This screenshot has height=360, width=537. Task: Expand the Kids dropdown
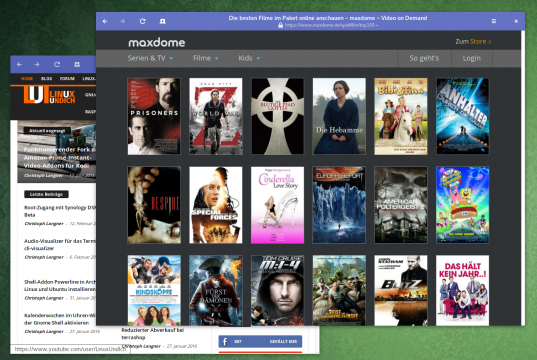249,58
